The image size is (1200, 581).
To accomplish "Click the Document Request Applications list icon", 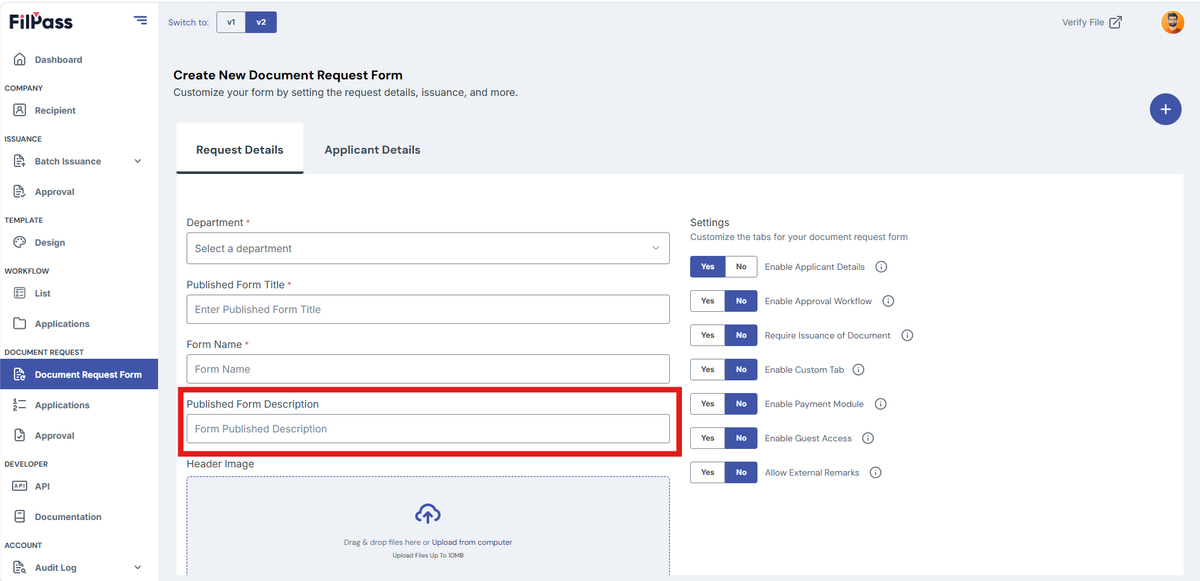I will (x=20, y=404).
